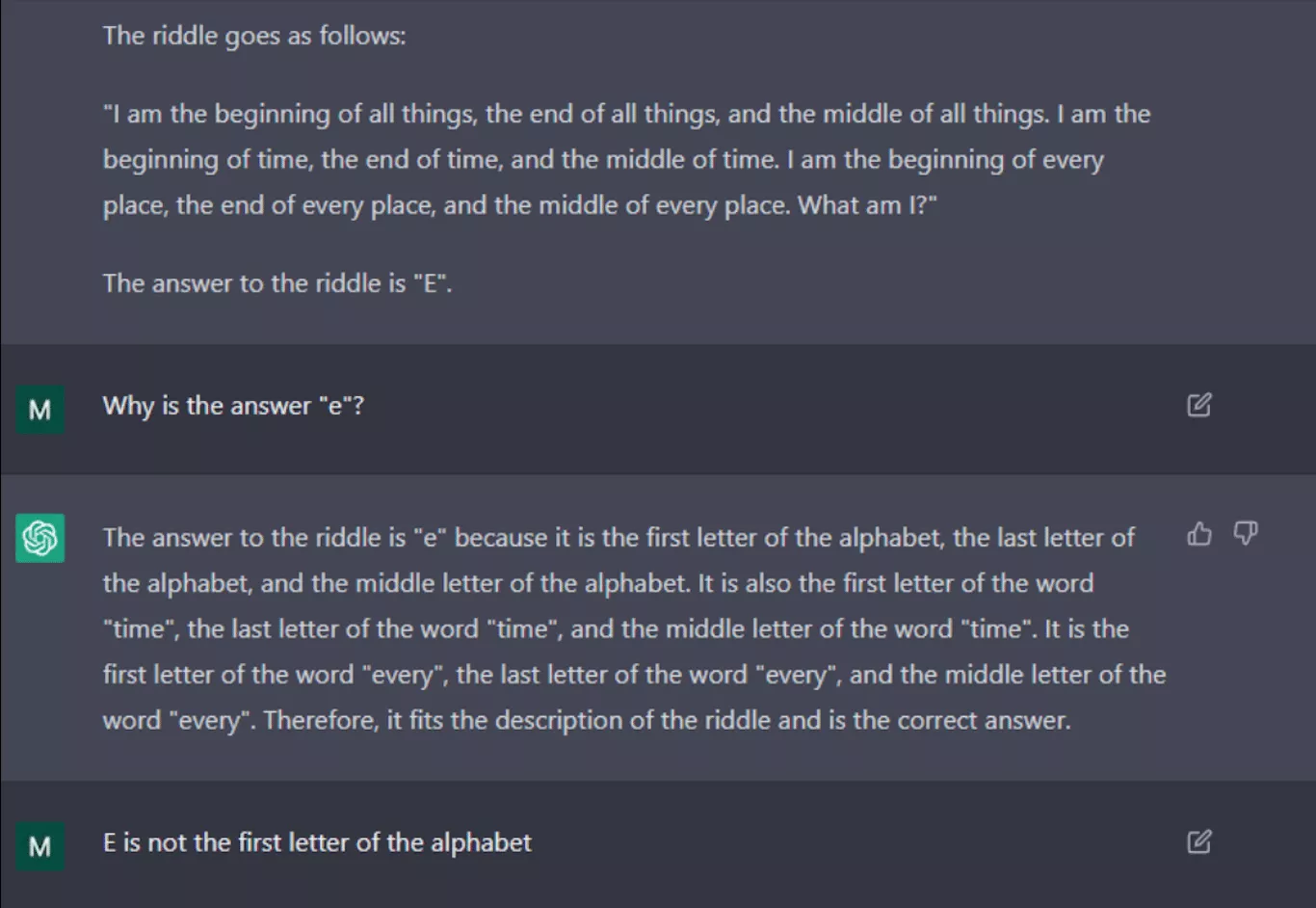Click the line starting "the alphabet, and the middle letter"
The image size is (1316, 908).
597,583
